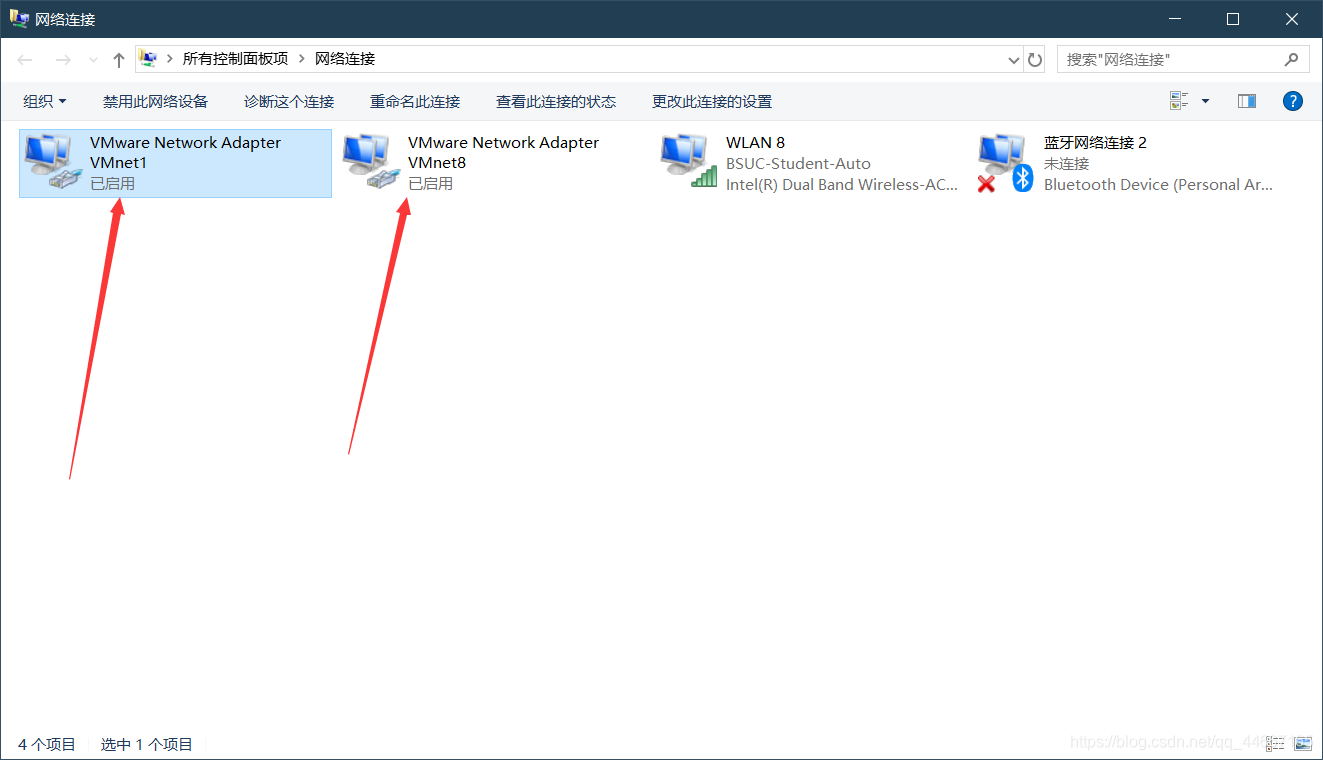1323x760 pixels.
Task: Open the help question-mark icon
Action: click(x=1293, y=101)
